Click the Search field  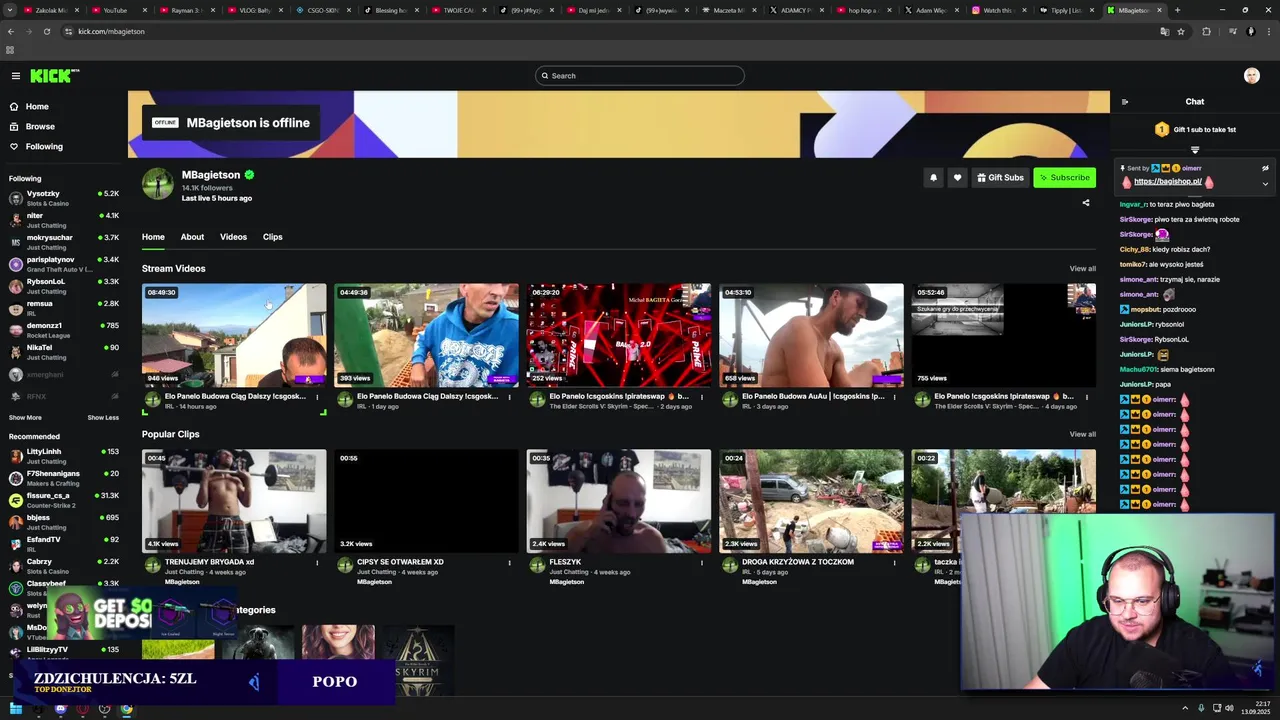click(640, 76)
